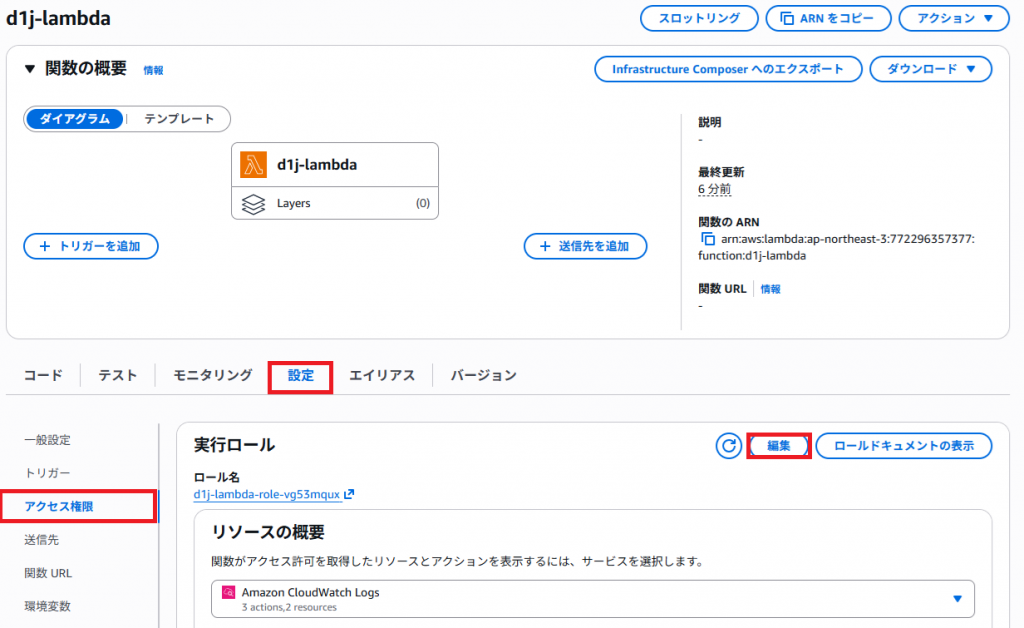Switch to テンプレート view
Screen dimensions: 1024x628
179,119
